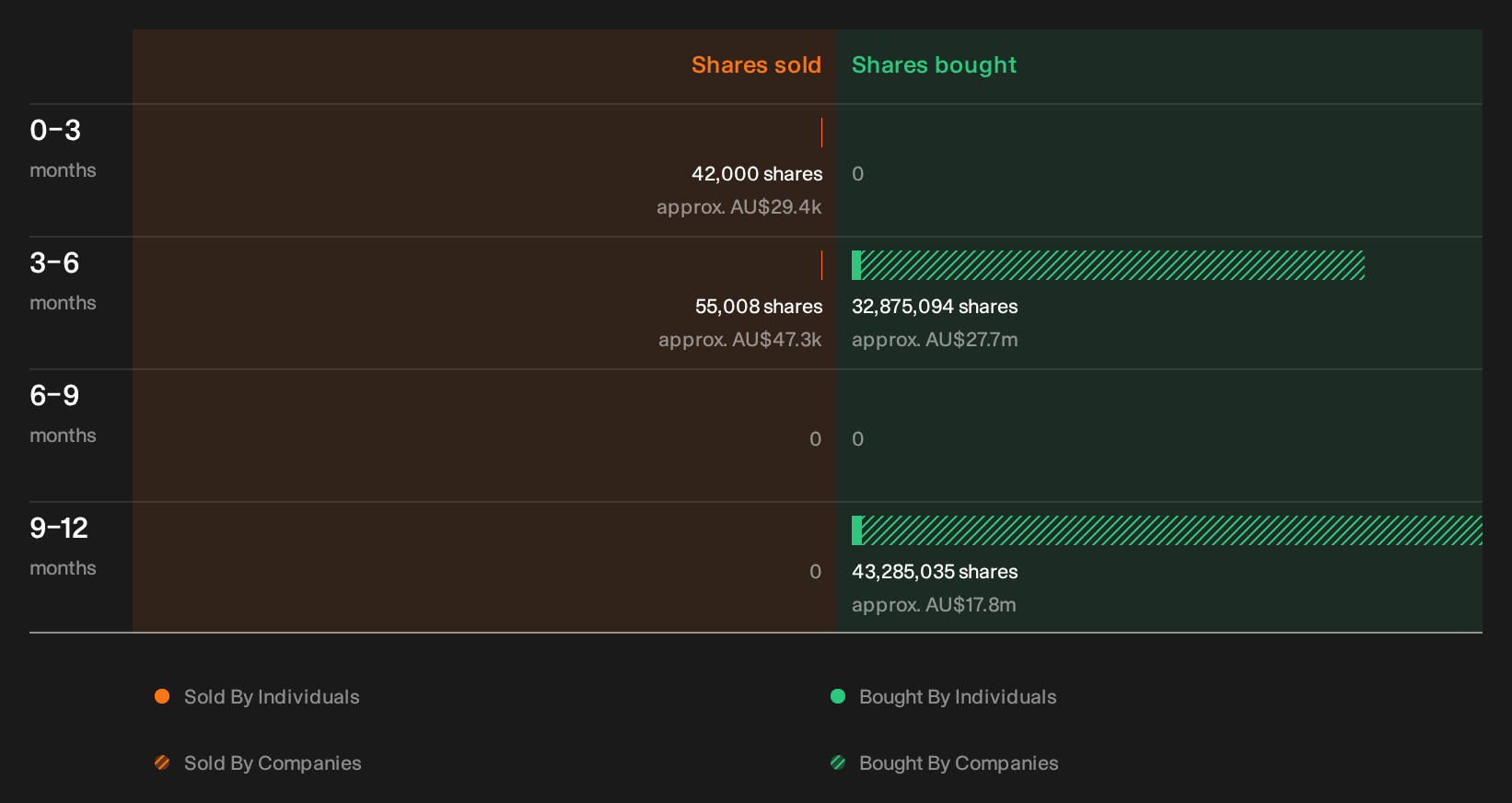Click the Shares sold column header
1512x803 pixels.
756,65
